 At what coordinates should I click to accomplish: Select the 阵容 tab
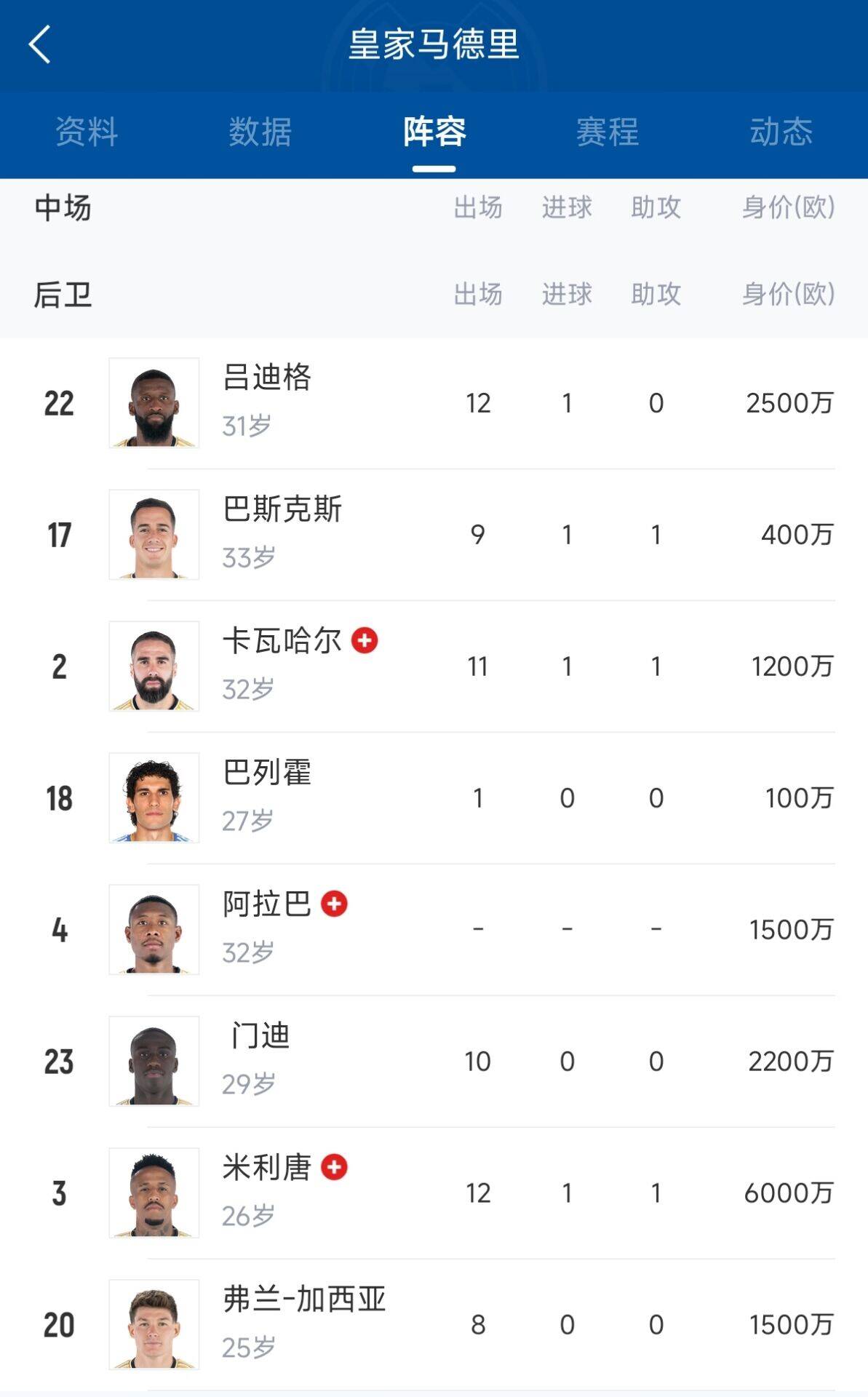click(x=434, y=132)
